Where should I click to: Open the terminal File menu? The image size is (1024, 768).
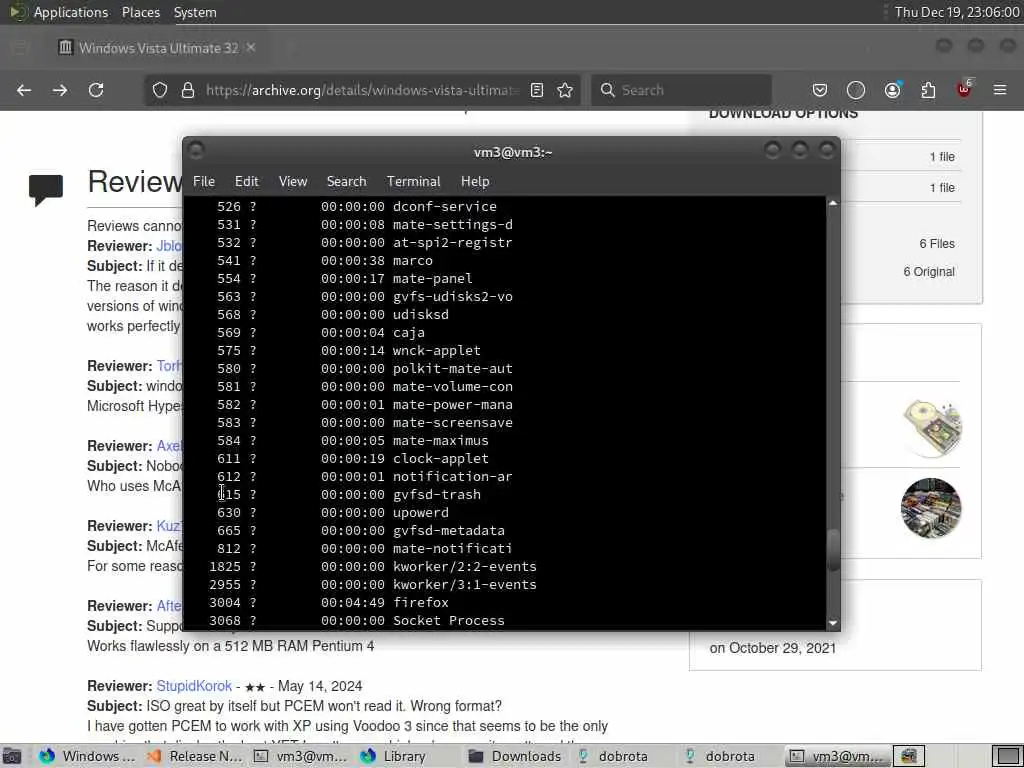204,182
